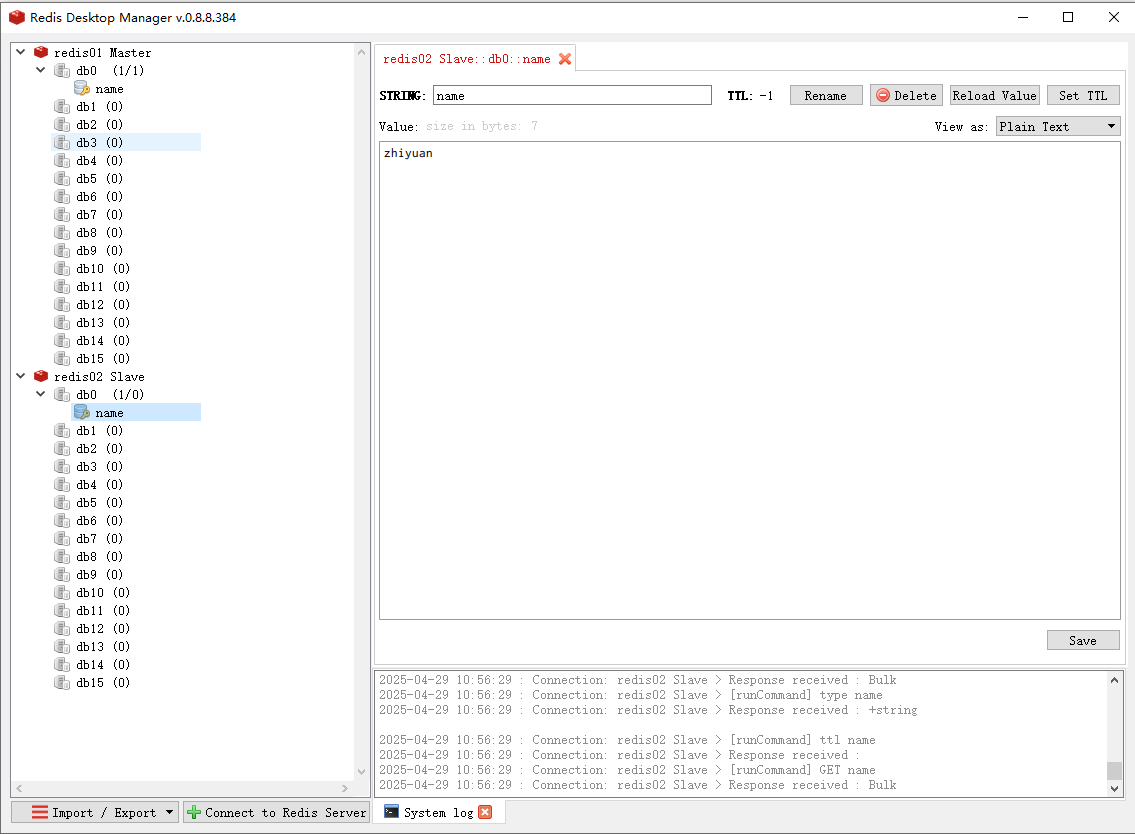Collapse the redis01 Master tree node
This screenshot has width=1135, height=834.
click(x=20, y=52)
